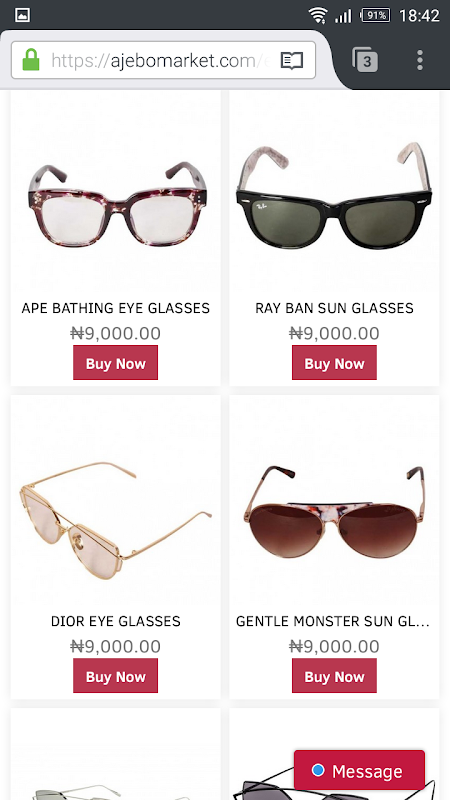
Task: Open the RAY BAN SUN GLASSES title link
Action: [x=334, y=308]
